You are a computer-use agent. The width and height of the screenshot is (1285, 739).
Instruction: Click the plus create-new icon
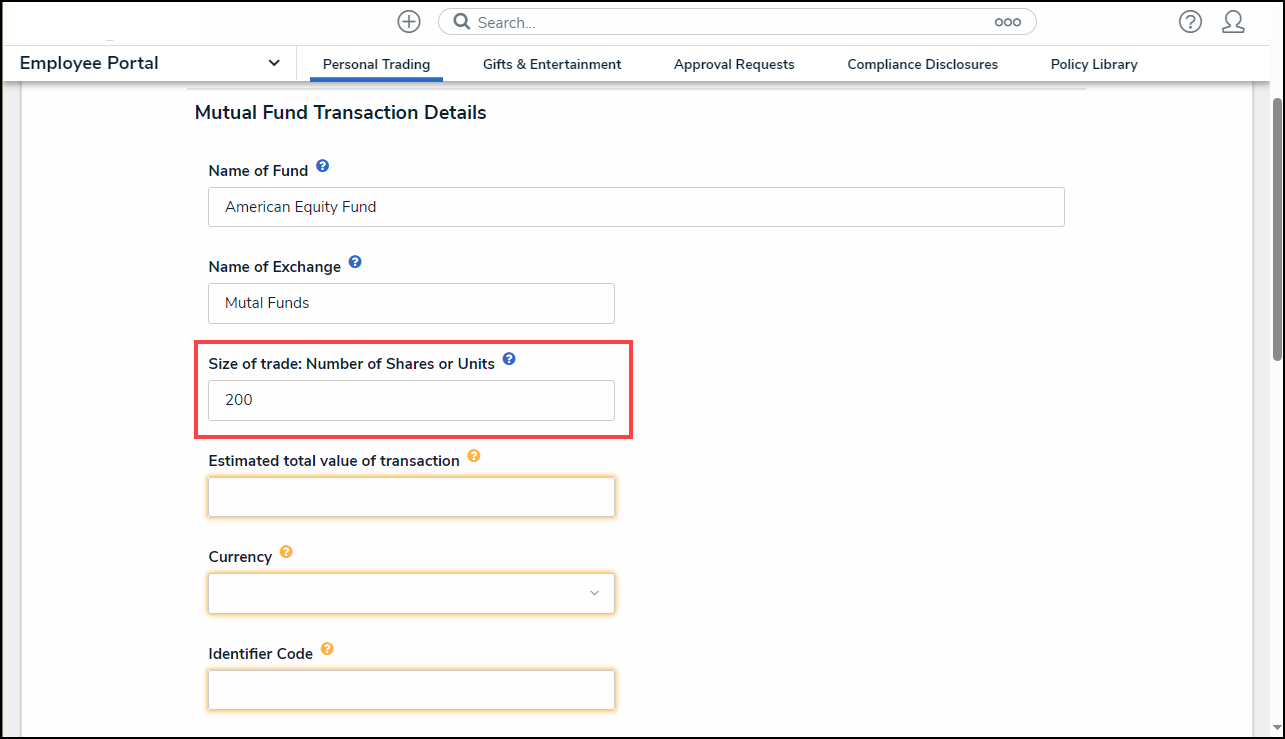pyautogui.click(x=409, y=22)
